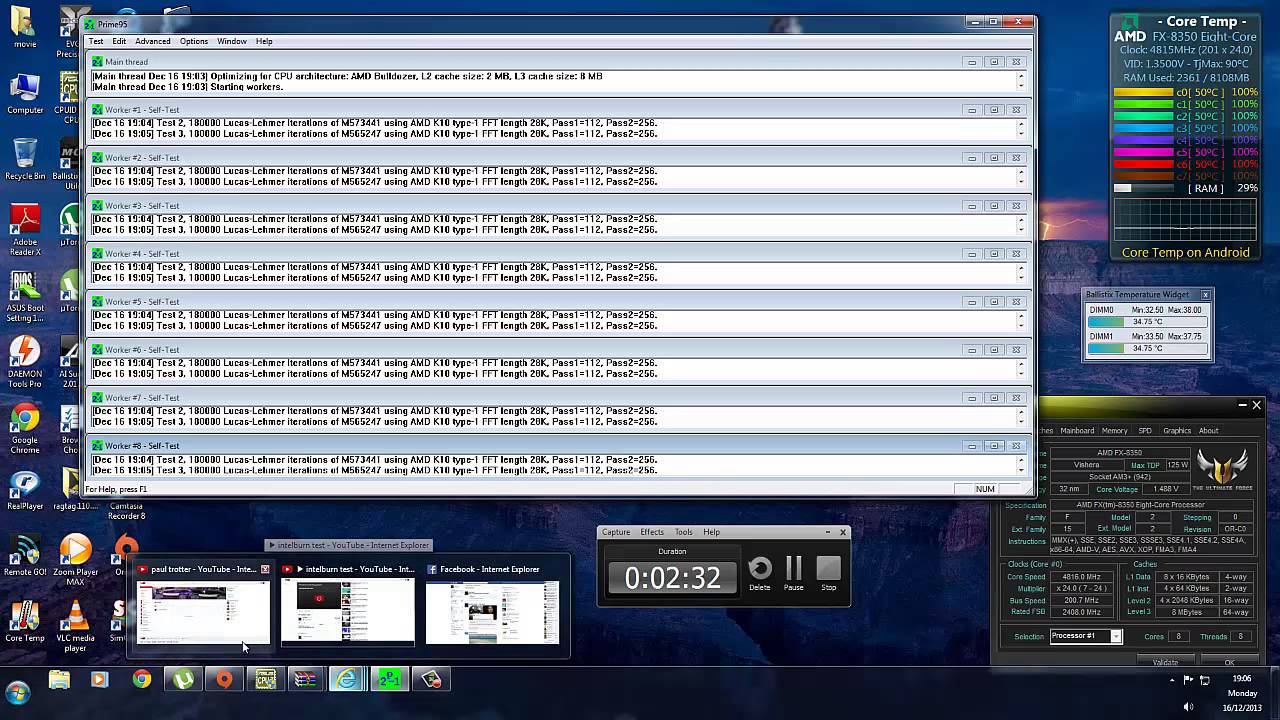Open the Help menu in Prime95
The width and height of the screenshot is (1280, 720).
coord(264,41)
